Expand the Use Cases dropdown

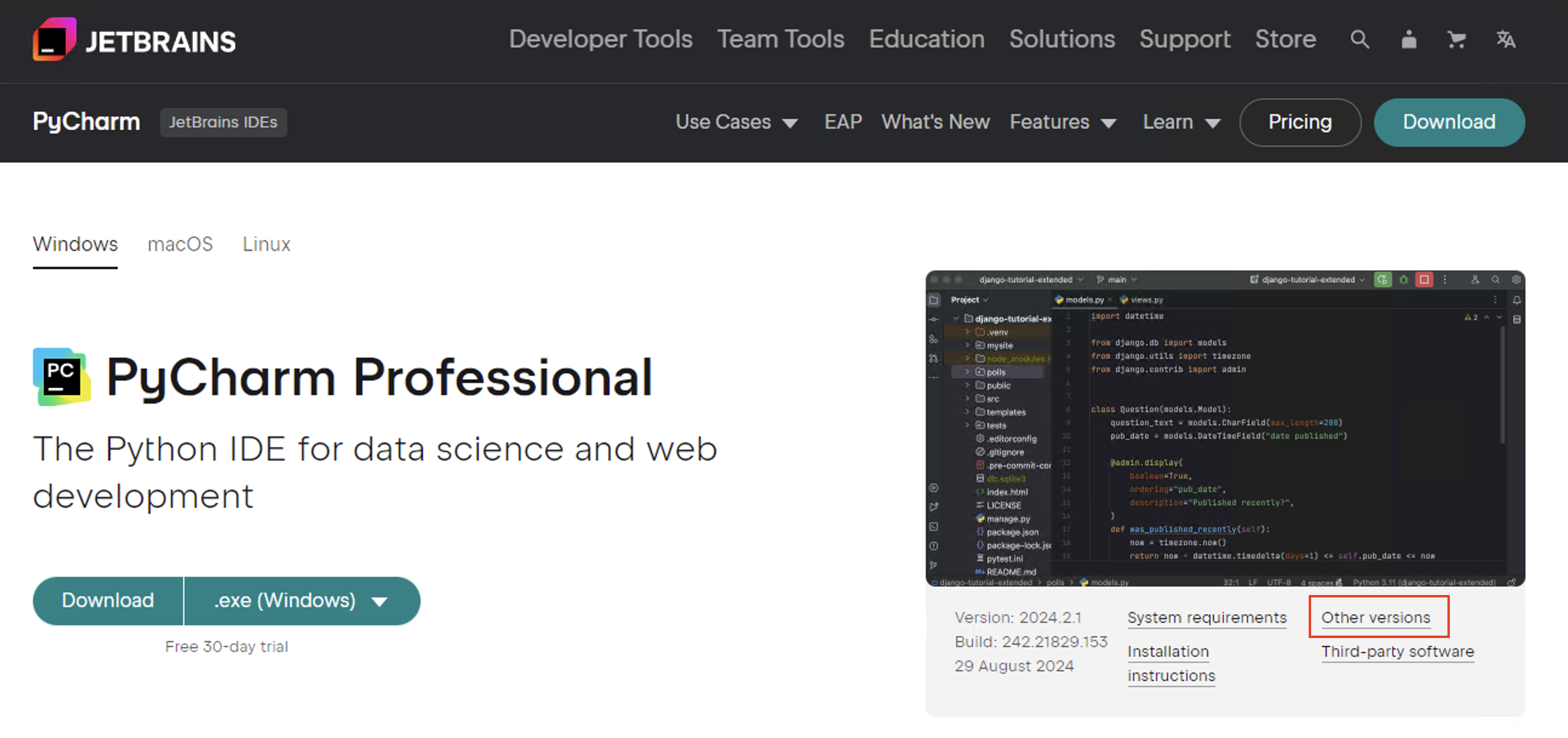point(736,122)
